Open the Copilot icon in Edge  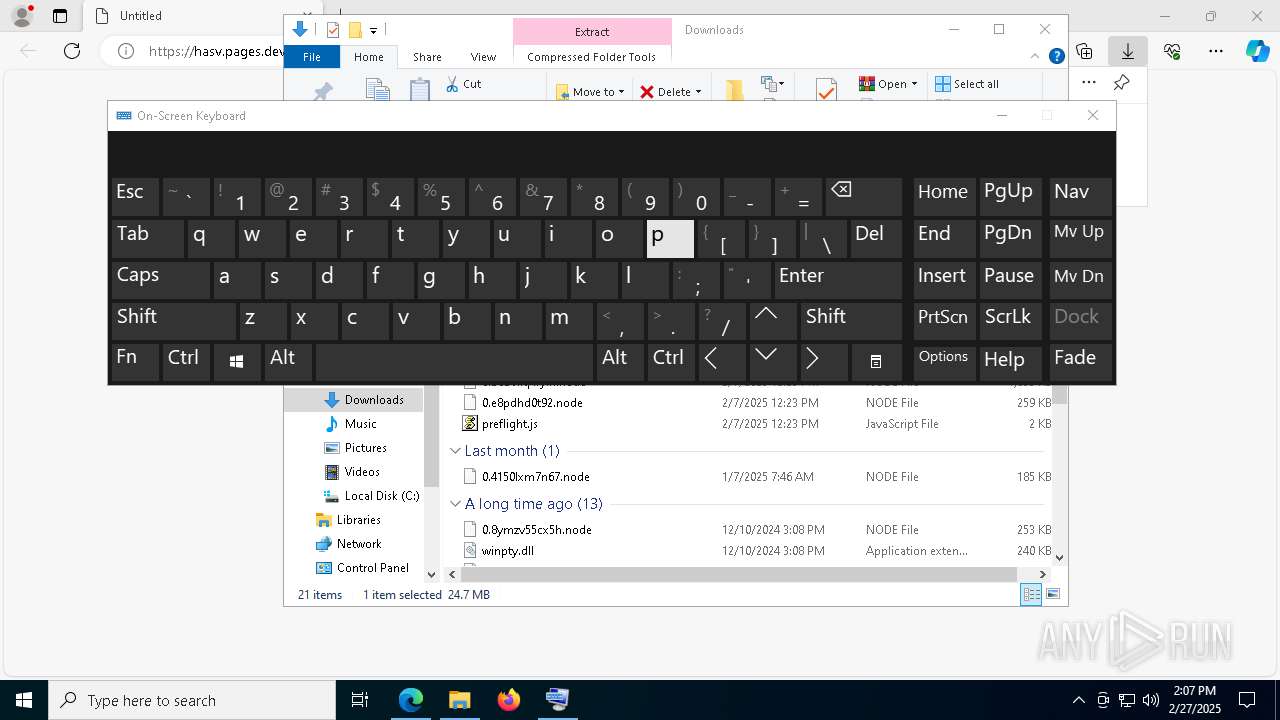tap(1258, 51)
